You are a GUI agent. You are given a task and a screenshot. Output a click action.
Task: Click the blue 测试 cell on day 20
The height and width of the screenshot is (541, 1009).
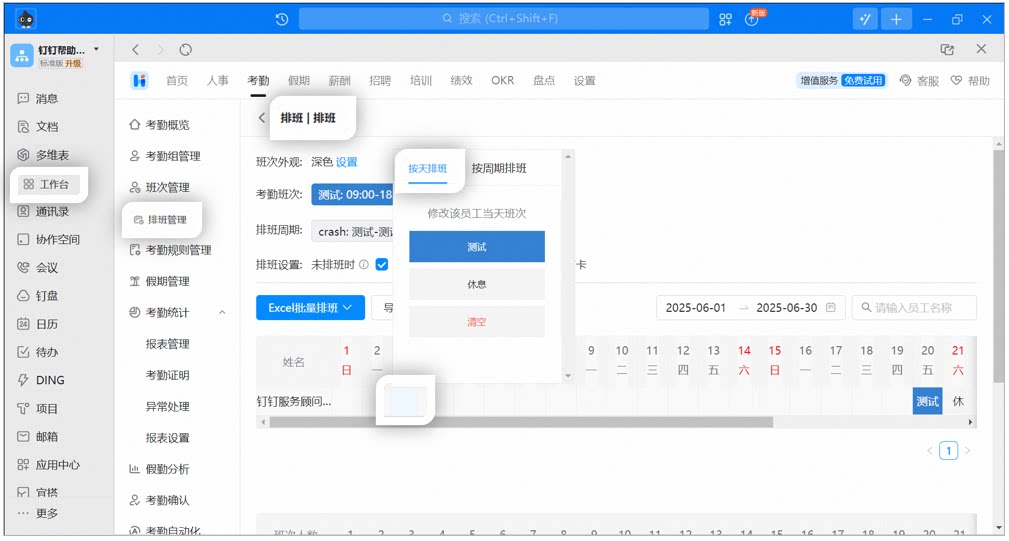click(x=927, y=401)
